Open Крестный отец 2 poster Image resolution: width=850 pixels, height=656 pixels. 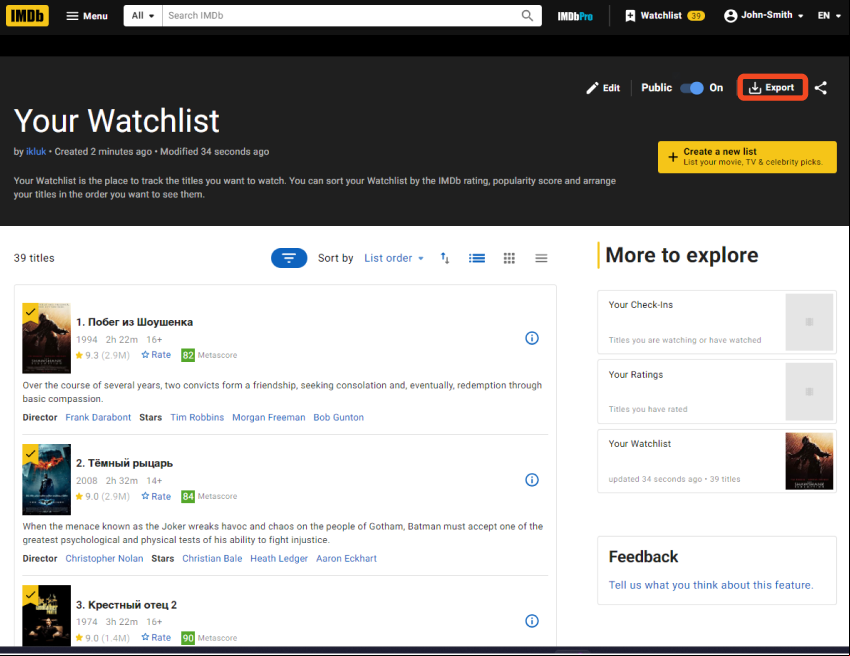point(47,615)
